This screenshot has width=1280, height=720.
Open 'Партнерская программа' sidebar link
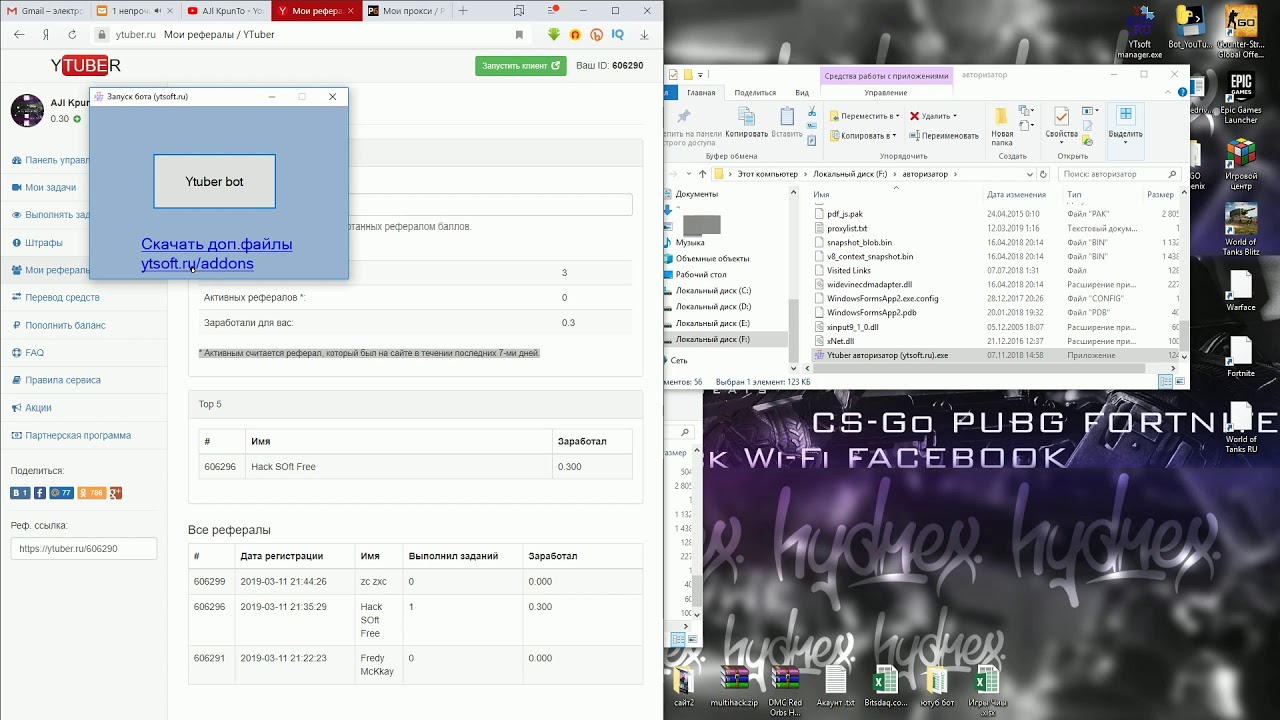77,435
